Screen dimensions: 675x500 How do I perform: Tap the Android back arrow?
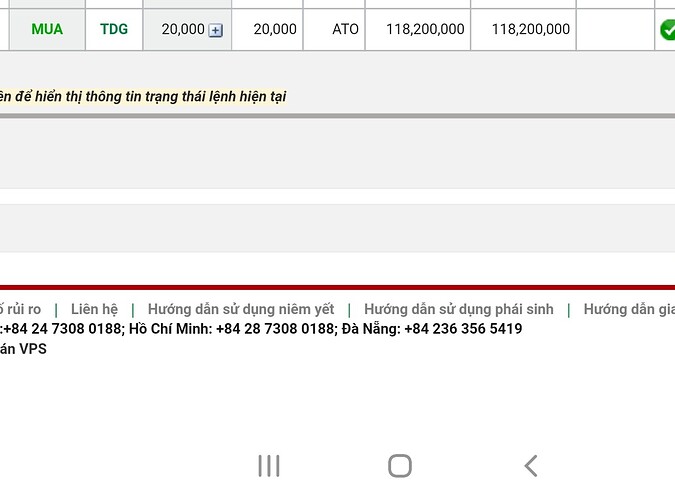[x=531, y=466]
